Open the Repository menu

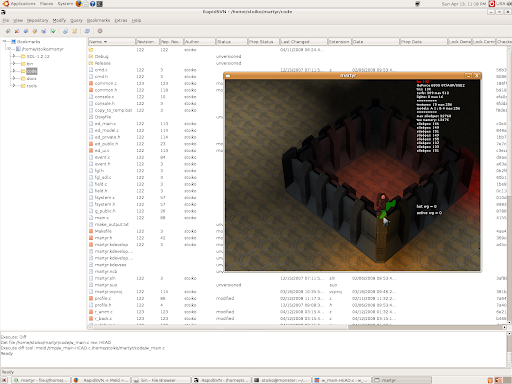[x=37, y=20]
